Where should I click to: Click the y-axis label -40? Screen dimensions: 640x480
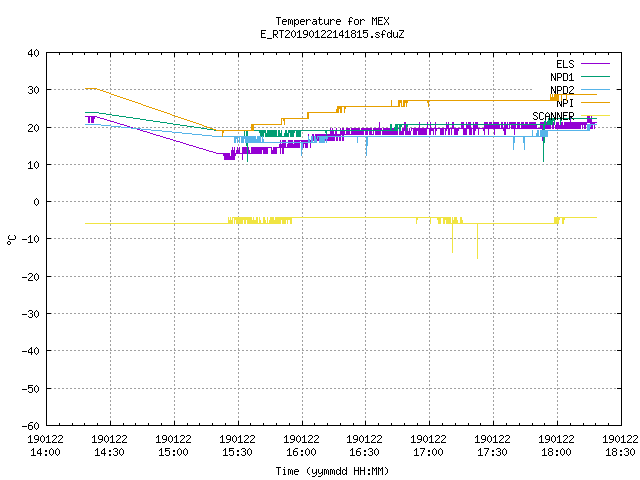coord(31,351)
